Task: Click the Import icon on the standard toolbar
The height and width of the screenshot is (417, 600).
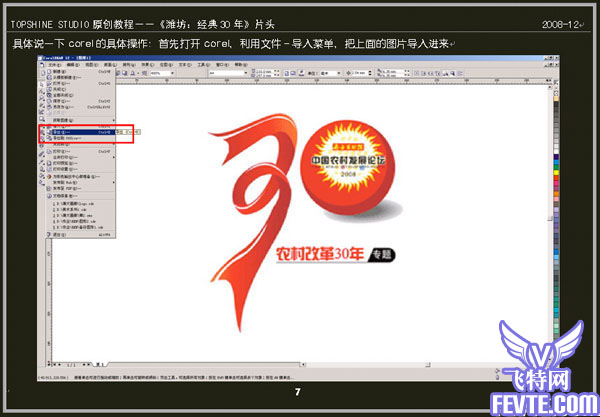Action: click(x=118, y=73)
